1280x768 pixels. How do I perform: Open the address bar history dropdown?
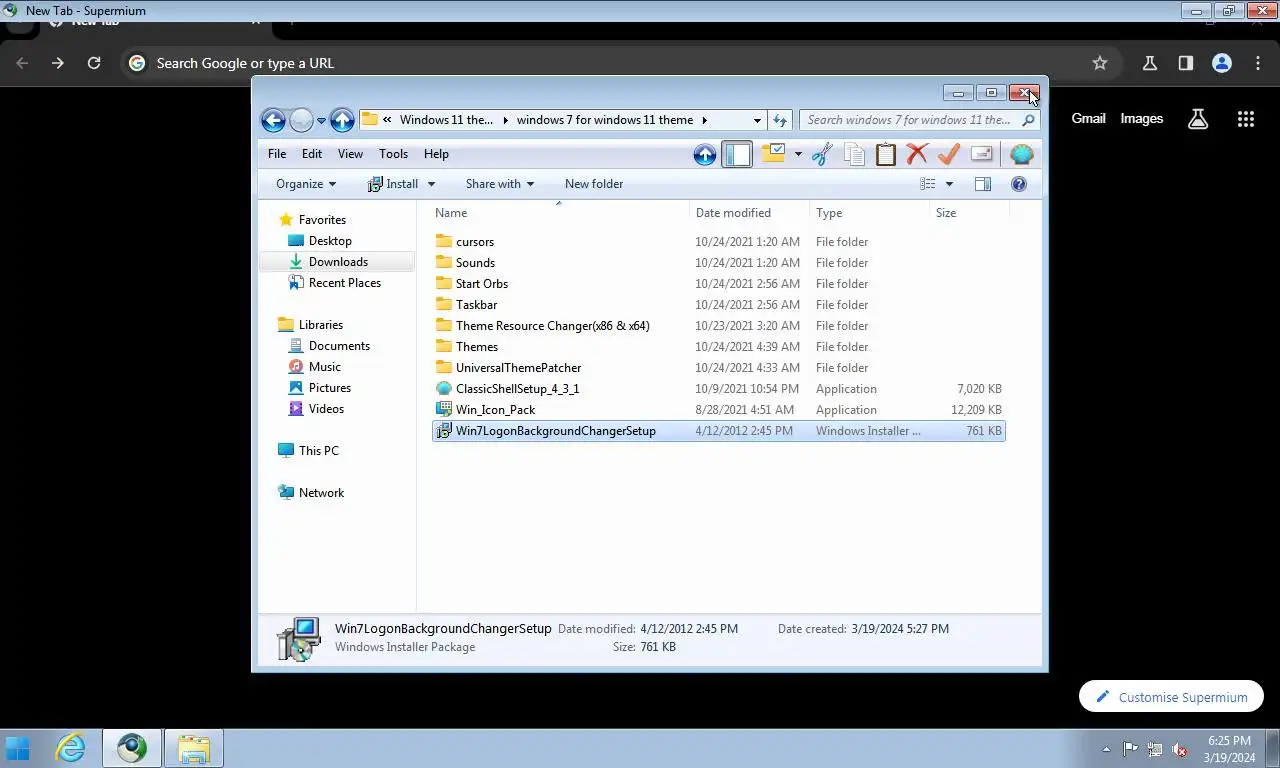[756, 120]
